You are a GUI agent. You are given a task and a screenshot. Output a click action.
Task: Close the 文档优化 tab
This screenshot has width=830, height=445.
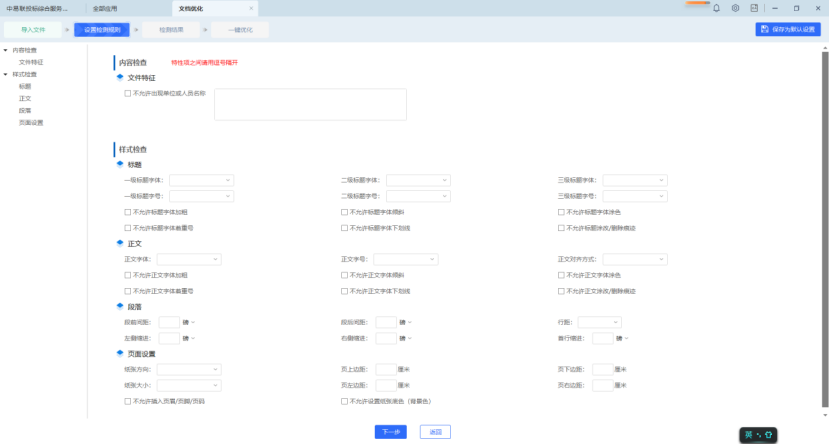[x=250, y=8]
